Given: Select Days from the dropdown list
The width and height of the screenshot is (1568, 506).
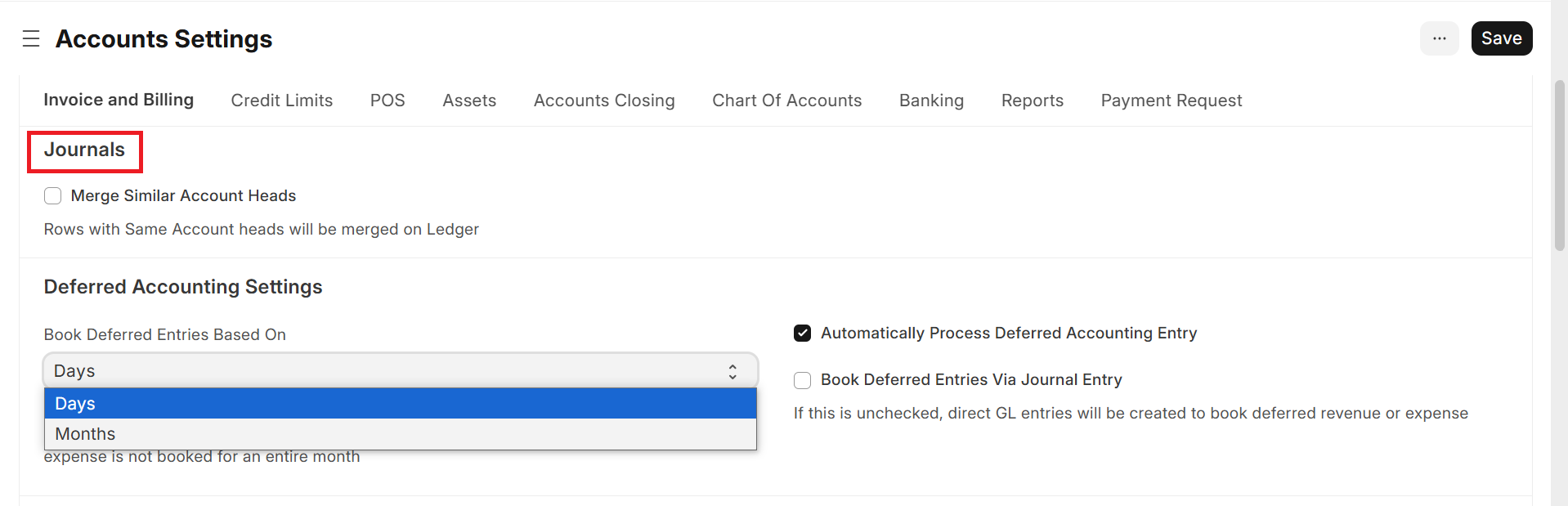Looking at the screenshot, I should click(401, 404).
